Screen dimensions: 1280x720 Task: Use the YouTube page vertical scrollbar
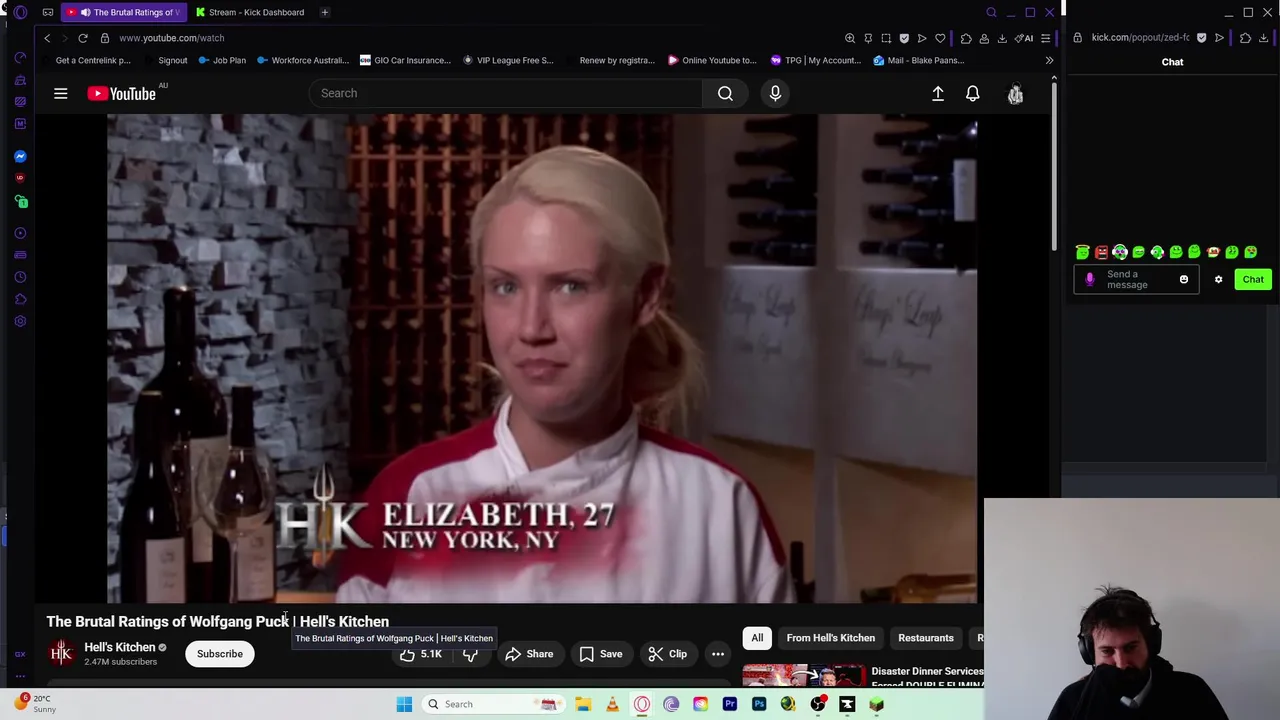point(1053,165)
